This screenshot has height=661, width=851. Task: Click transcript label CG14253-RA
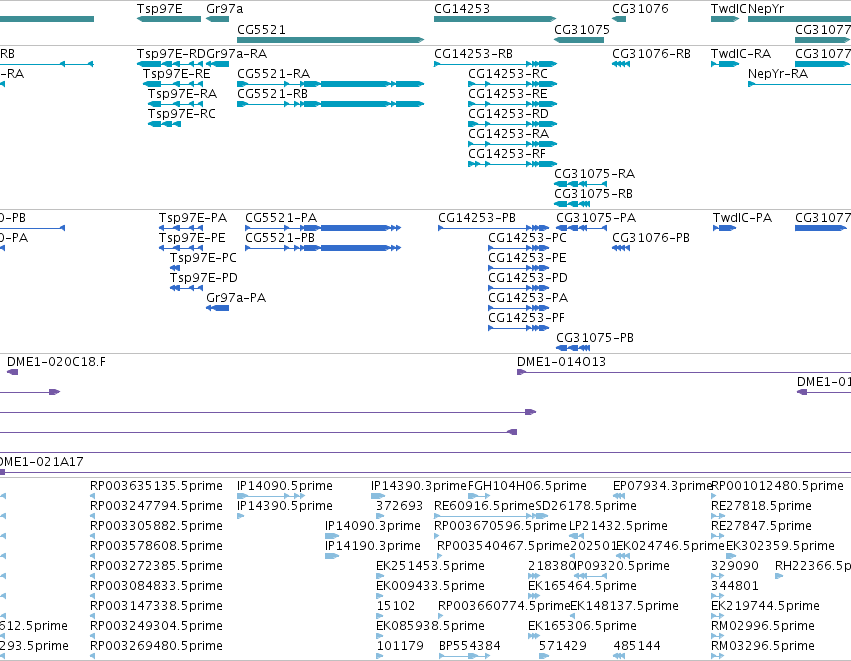(x=509, y=134)
